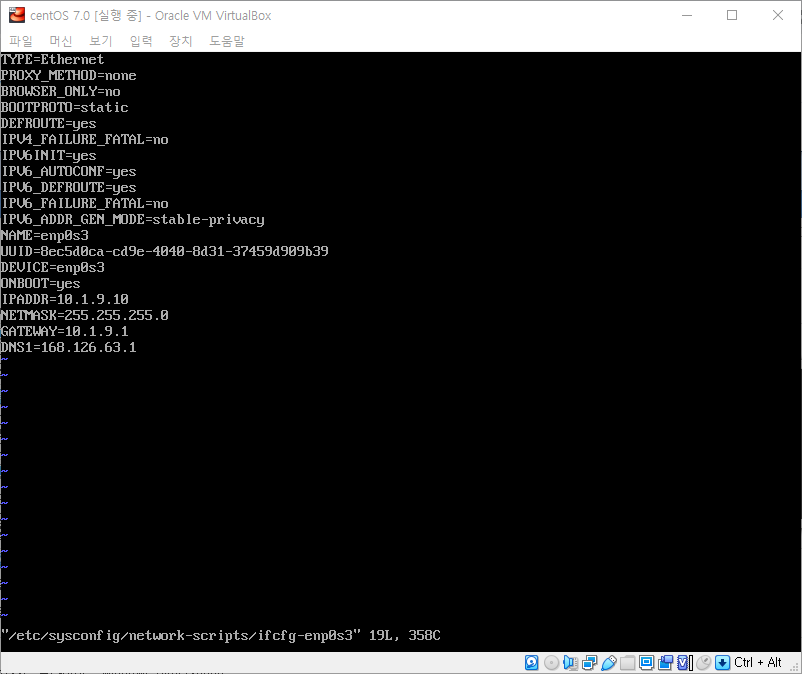Viewport: 802px width, 674px height.
Task: Click the shared folders status icon
Action: (x=628, y=663)
